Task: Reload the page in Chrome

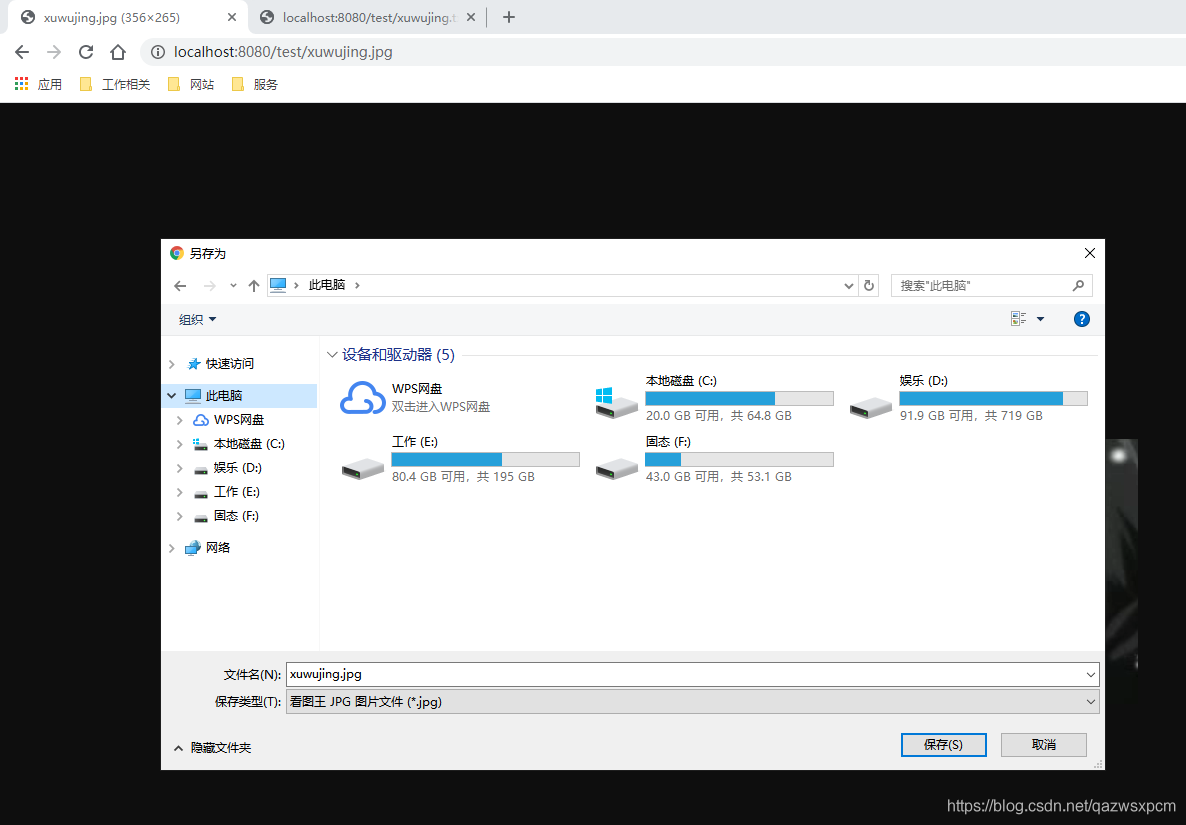Action: tap(85, 52)
